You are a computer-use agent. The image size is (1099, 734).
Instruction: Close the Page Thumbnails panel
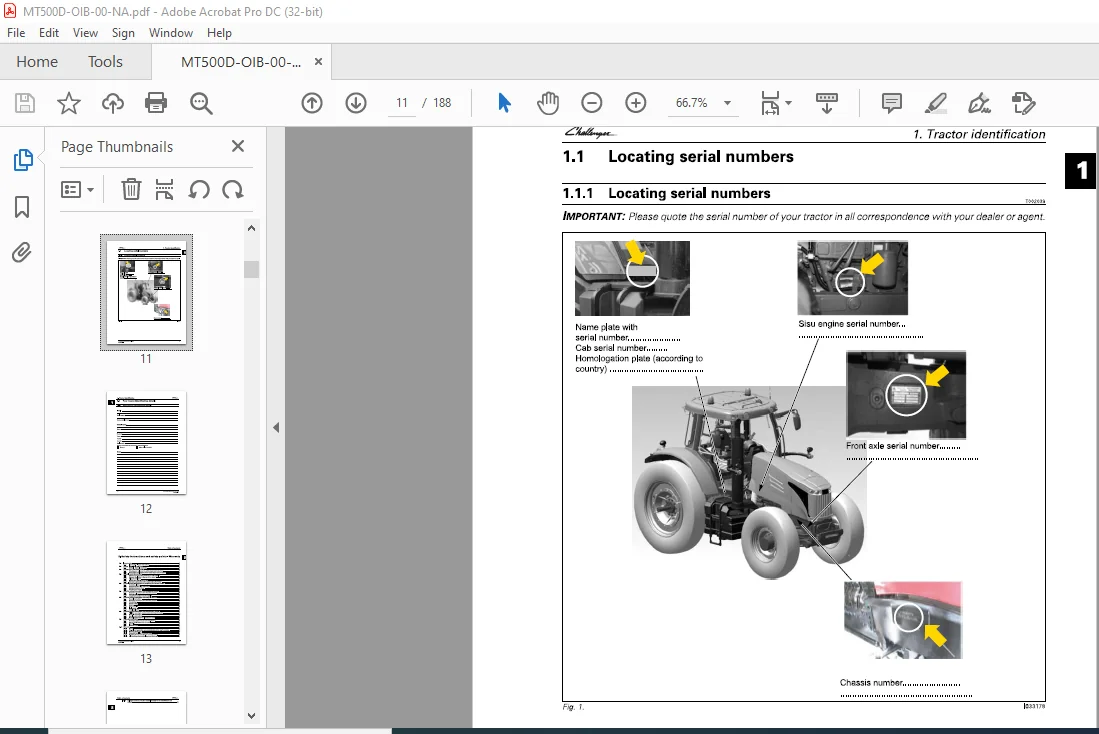(x=238, y=146)
